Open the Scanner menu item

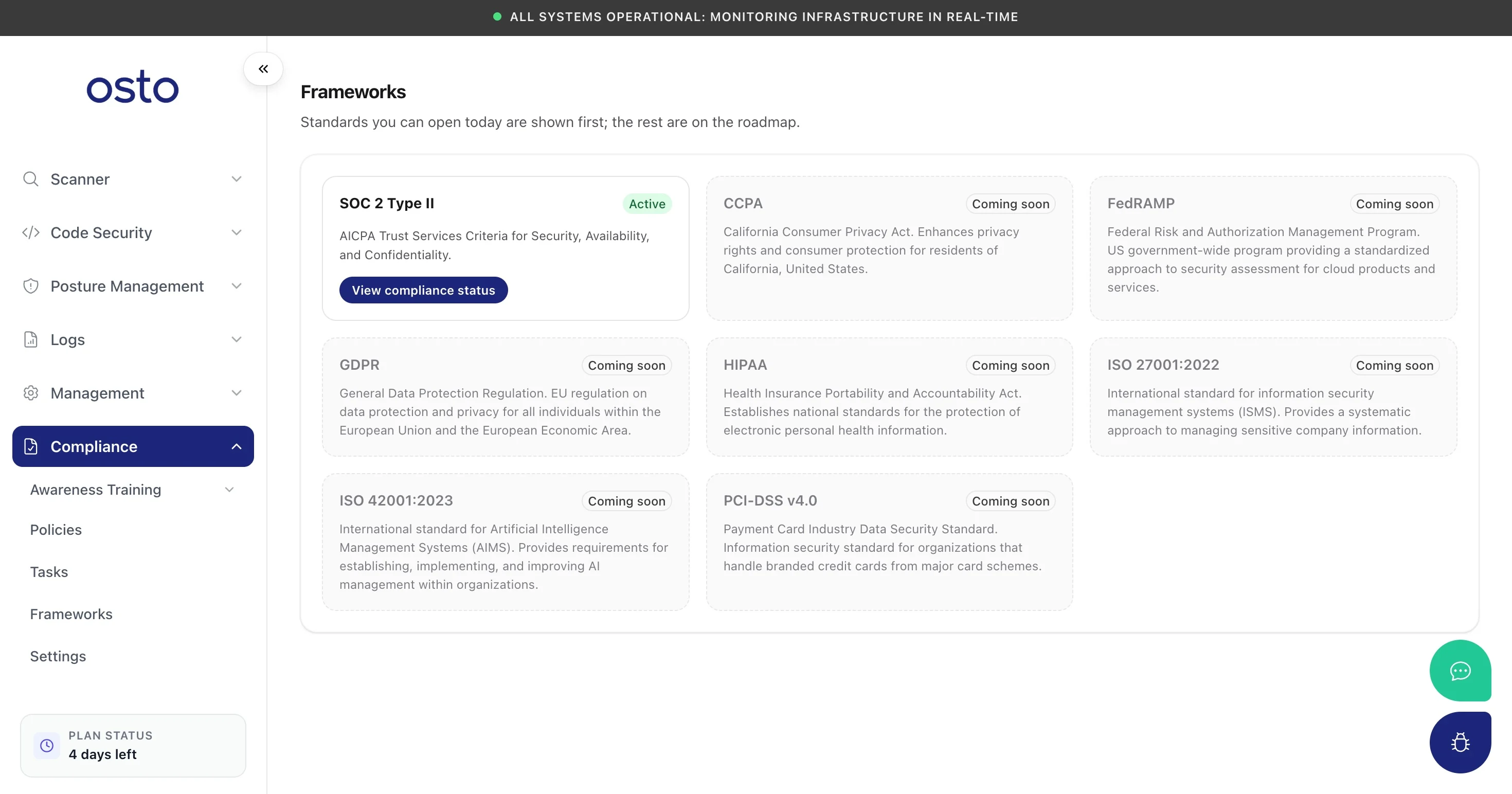[x=133, y=179]
